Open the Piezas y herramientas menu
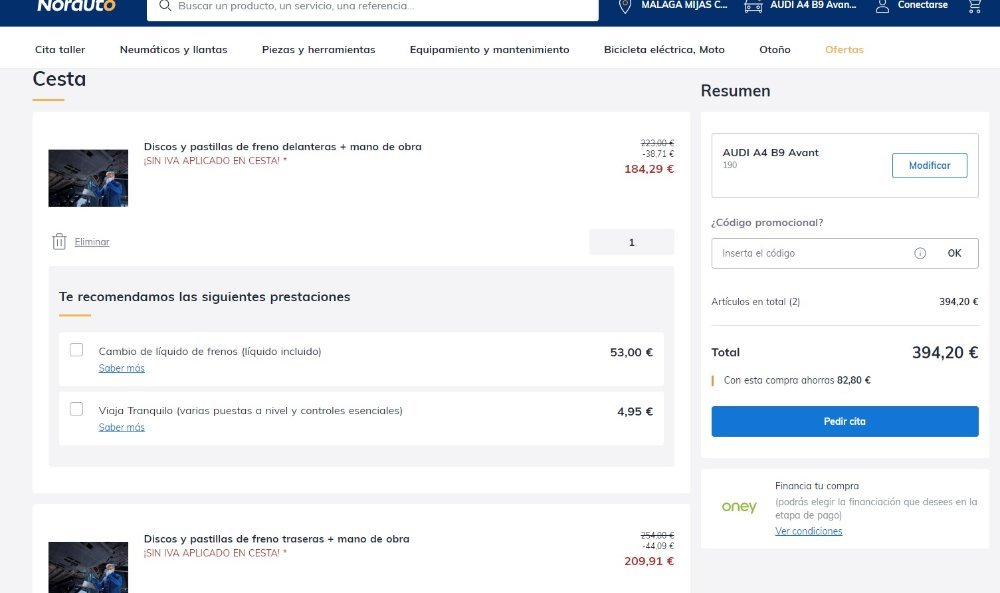 point(318,50)
